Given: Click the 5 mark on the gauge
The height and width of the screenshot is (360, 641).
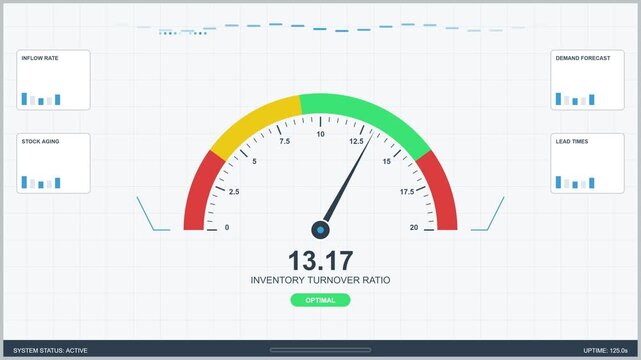Looking at the screenshot, I should 254,161.
